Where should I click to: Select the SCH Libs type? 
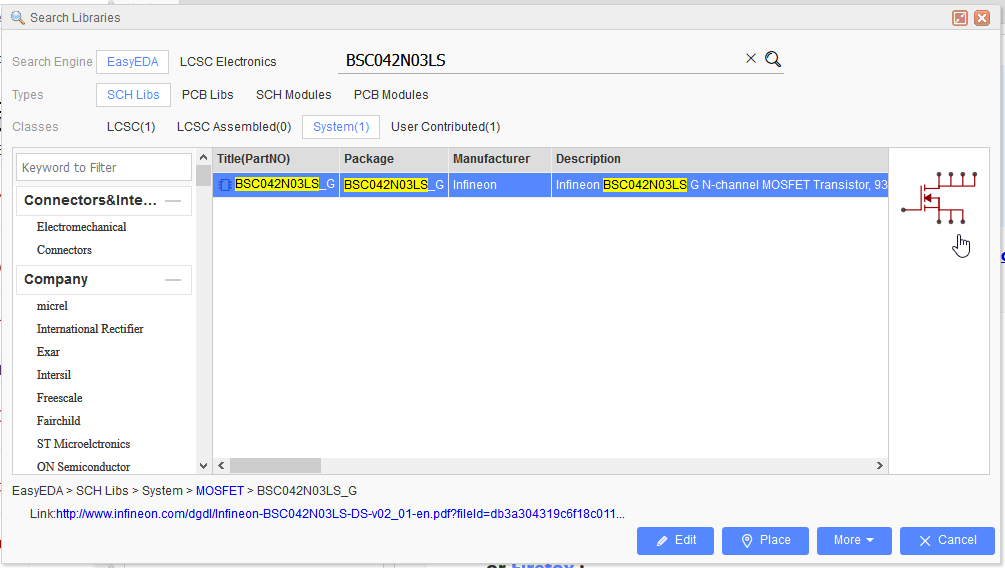pyautogui.click(x=133, y=95)
